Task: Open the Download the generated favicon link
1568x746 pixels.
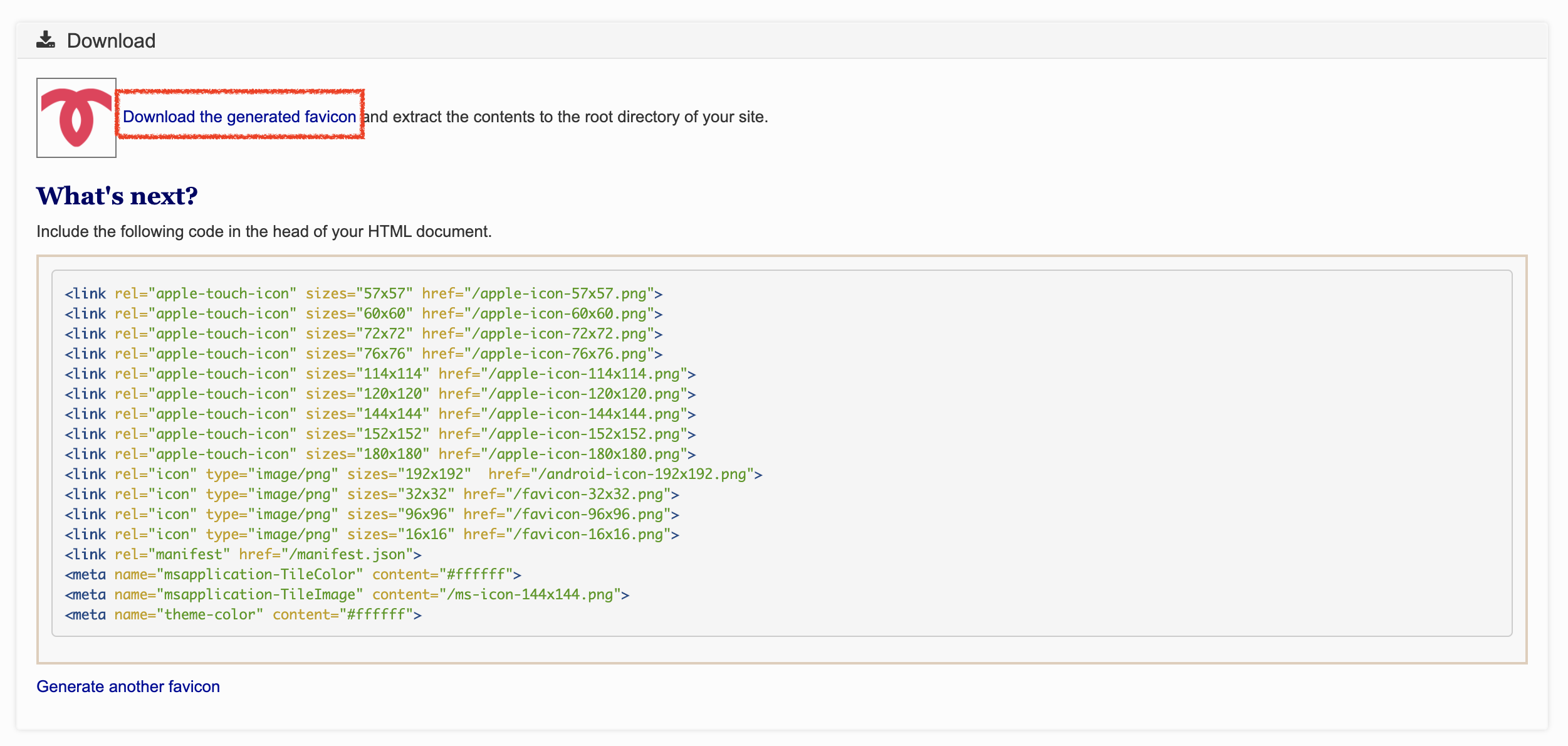Action: tap(239, 117)
